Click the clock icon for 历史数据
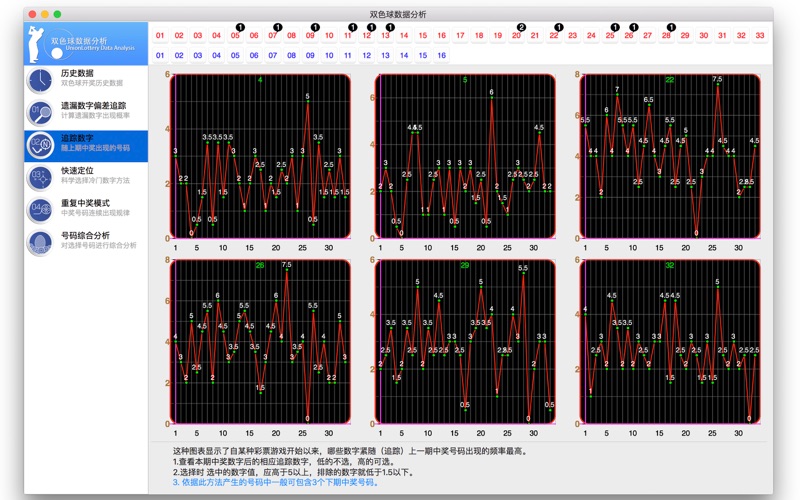This screenshot has height=500, width=800. click(x=40, y=81)
